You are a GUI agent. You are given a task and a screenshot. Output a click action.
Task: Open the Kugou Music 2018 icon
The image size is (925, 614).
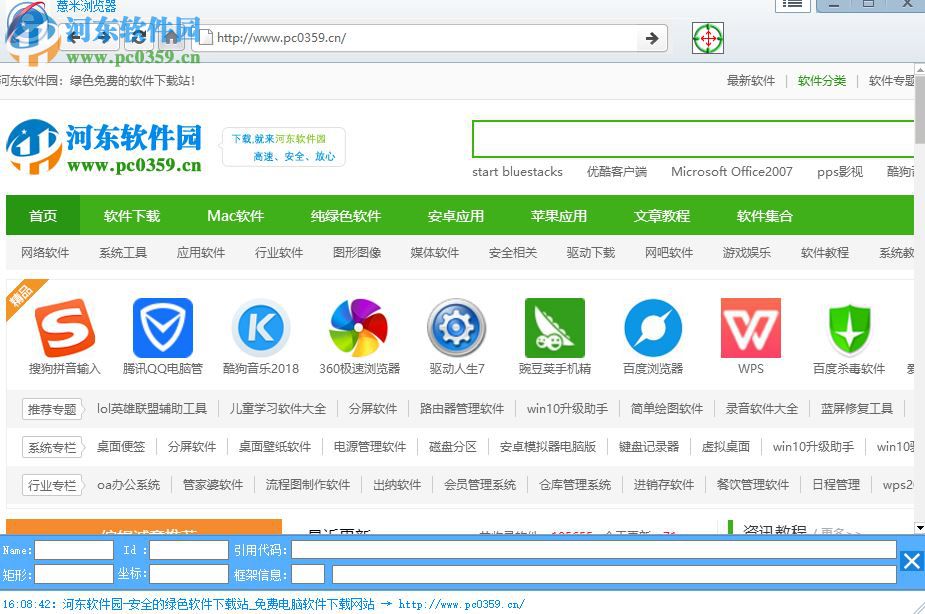[261, 328]
